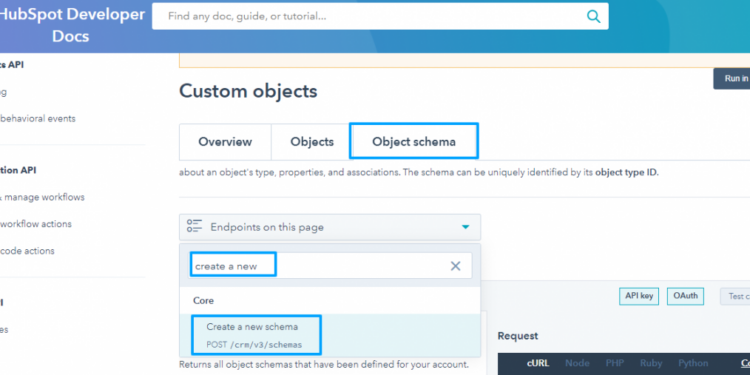The image size is (750, 375).
Task: Switch to the Node code tab
Action: (577, 364)
